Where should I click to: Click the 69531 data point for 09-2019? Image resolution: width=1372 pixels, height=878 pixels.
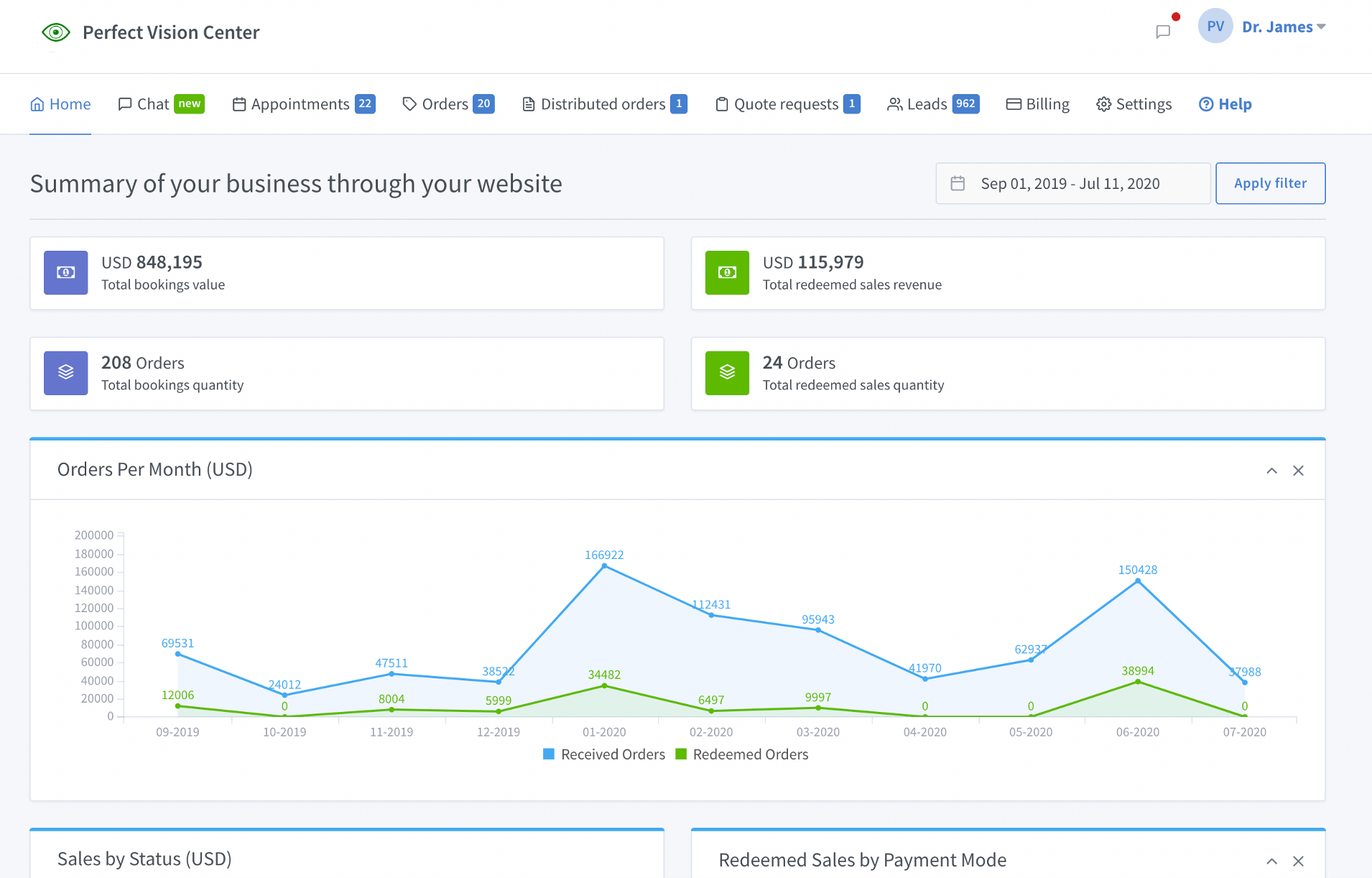[177, 654]
